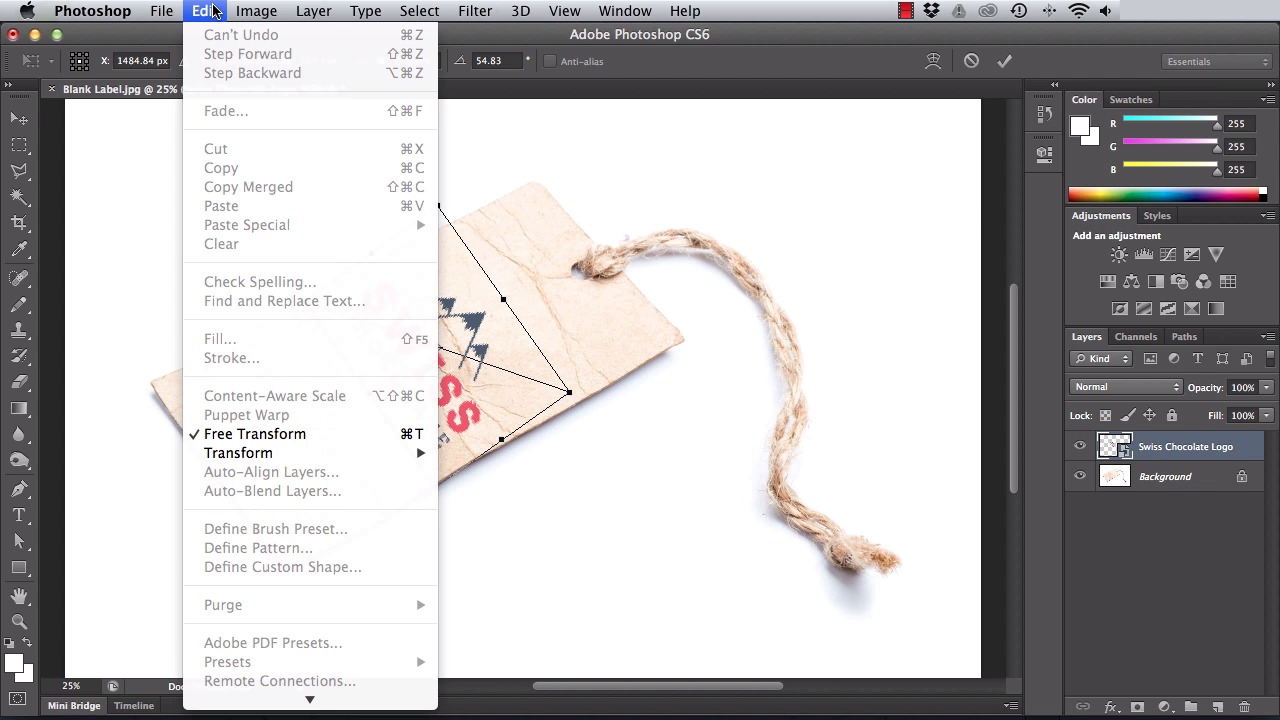Switch to the Styles tab
Screen dimensions: 1280x720
coord(1157,216)
